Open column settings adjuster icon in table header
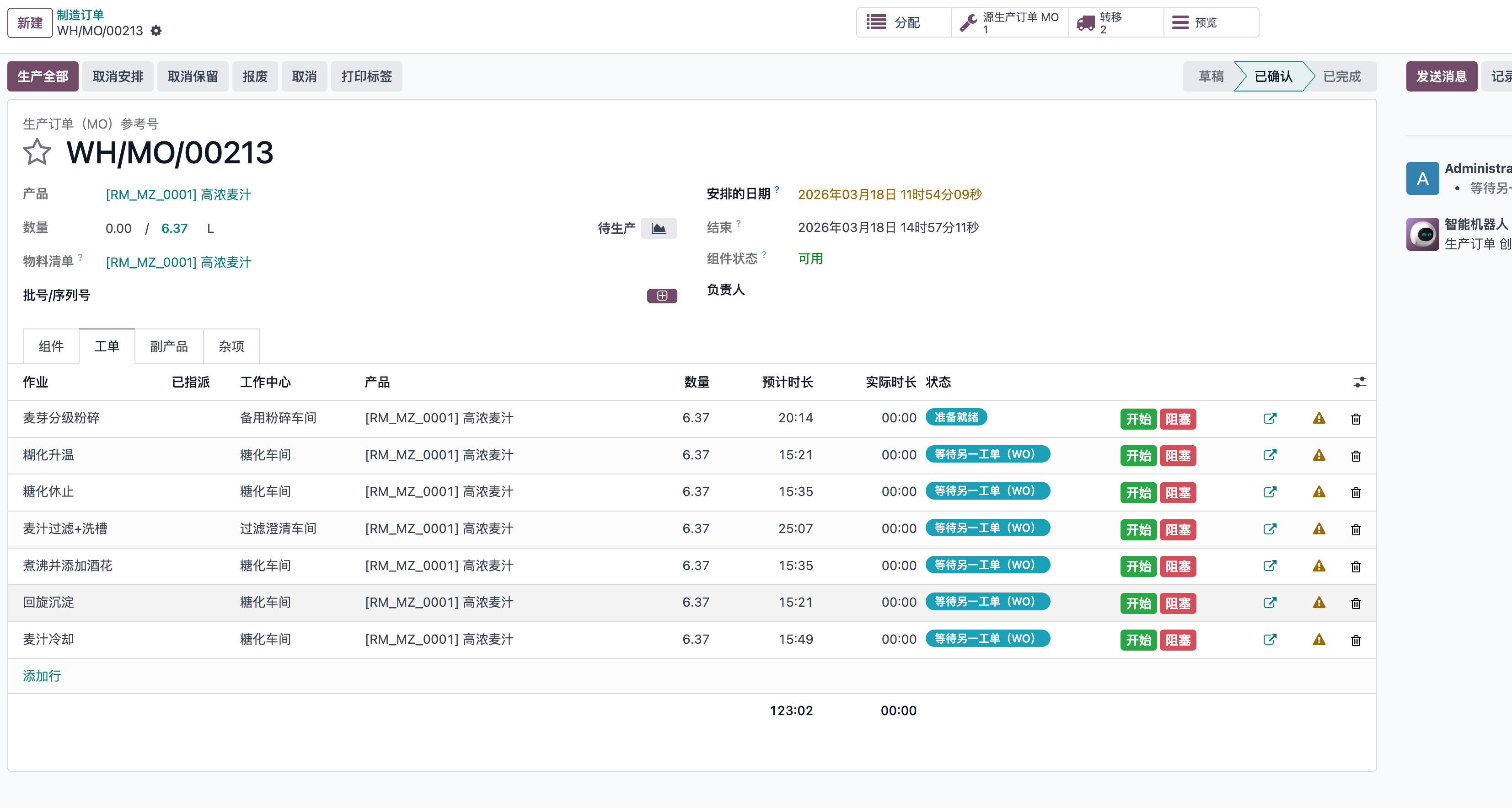The image size is (1512, 808). (x=1360, y=382)
